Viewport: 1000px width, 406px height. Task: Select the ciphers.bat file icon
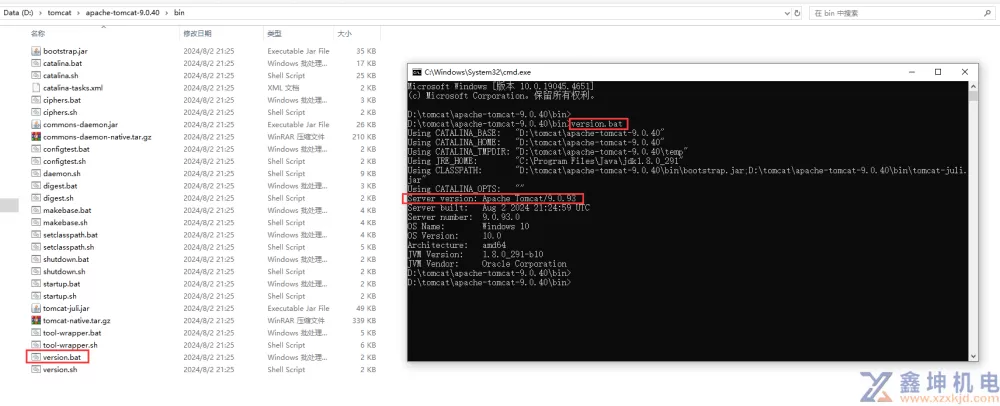tap(36, 100)
